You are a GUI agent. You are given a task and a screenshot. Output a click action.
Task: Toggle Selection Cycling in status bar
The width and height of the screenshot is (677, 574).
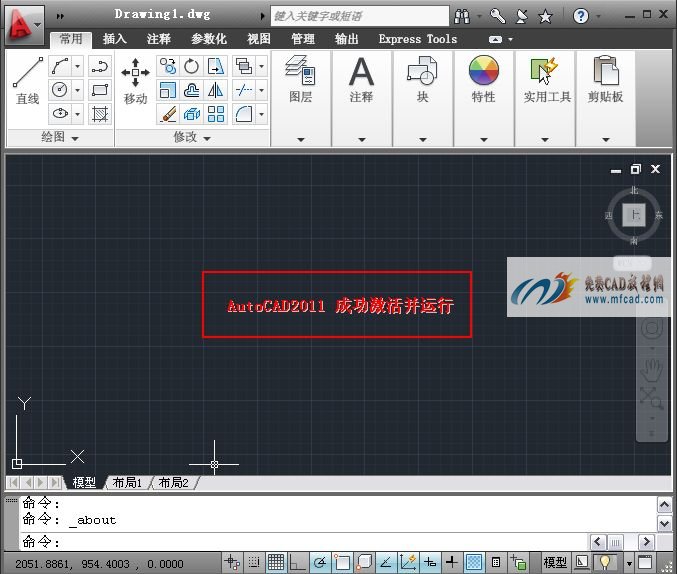(518, 562)
